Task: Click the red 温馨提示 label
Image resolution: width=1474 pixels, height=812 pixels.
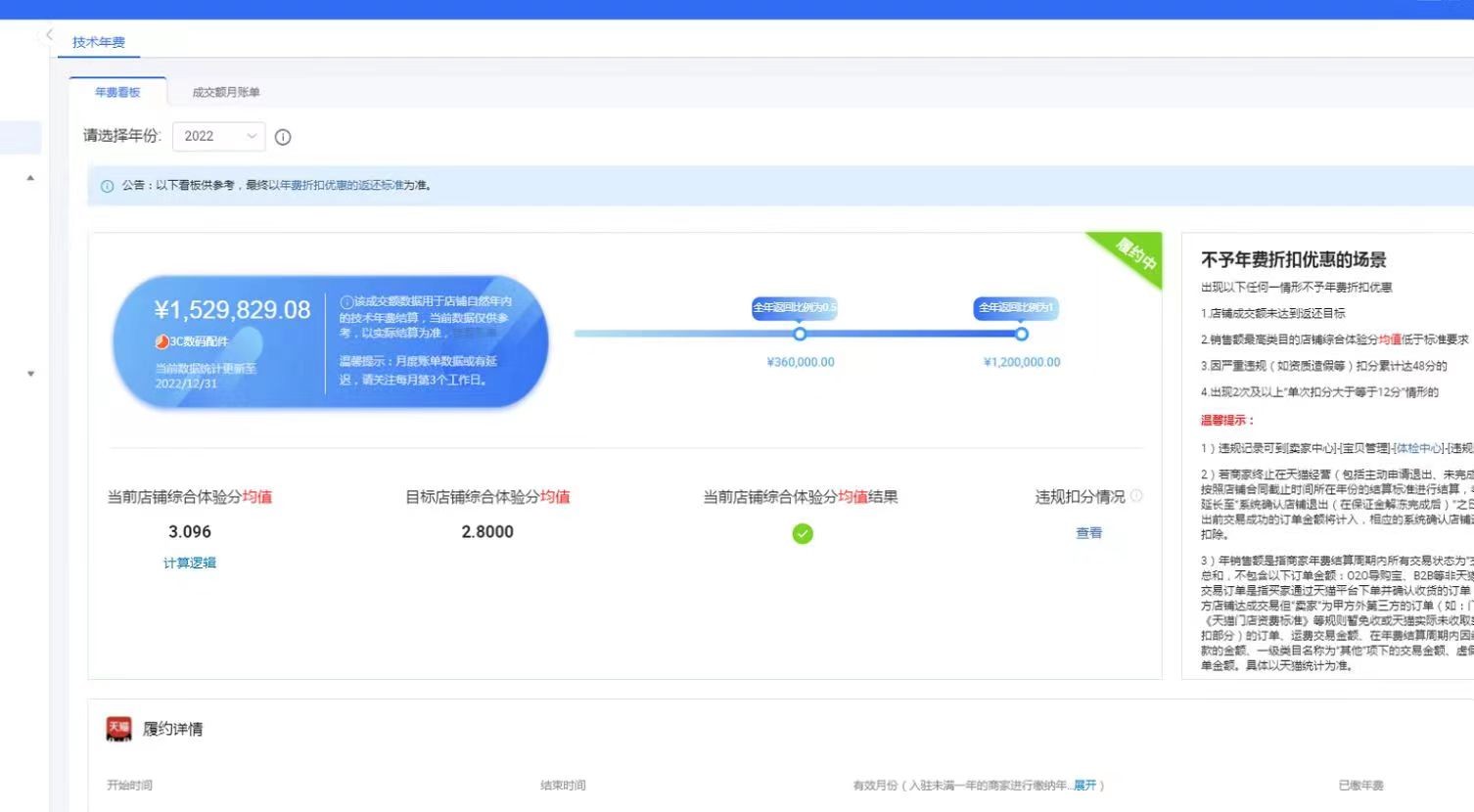Action: click(1227, 421)
